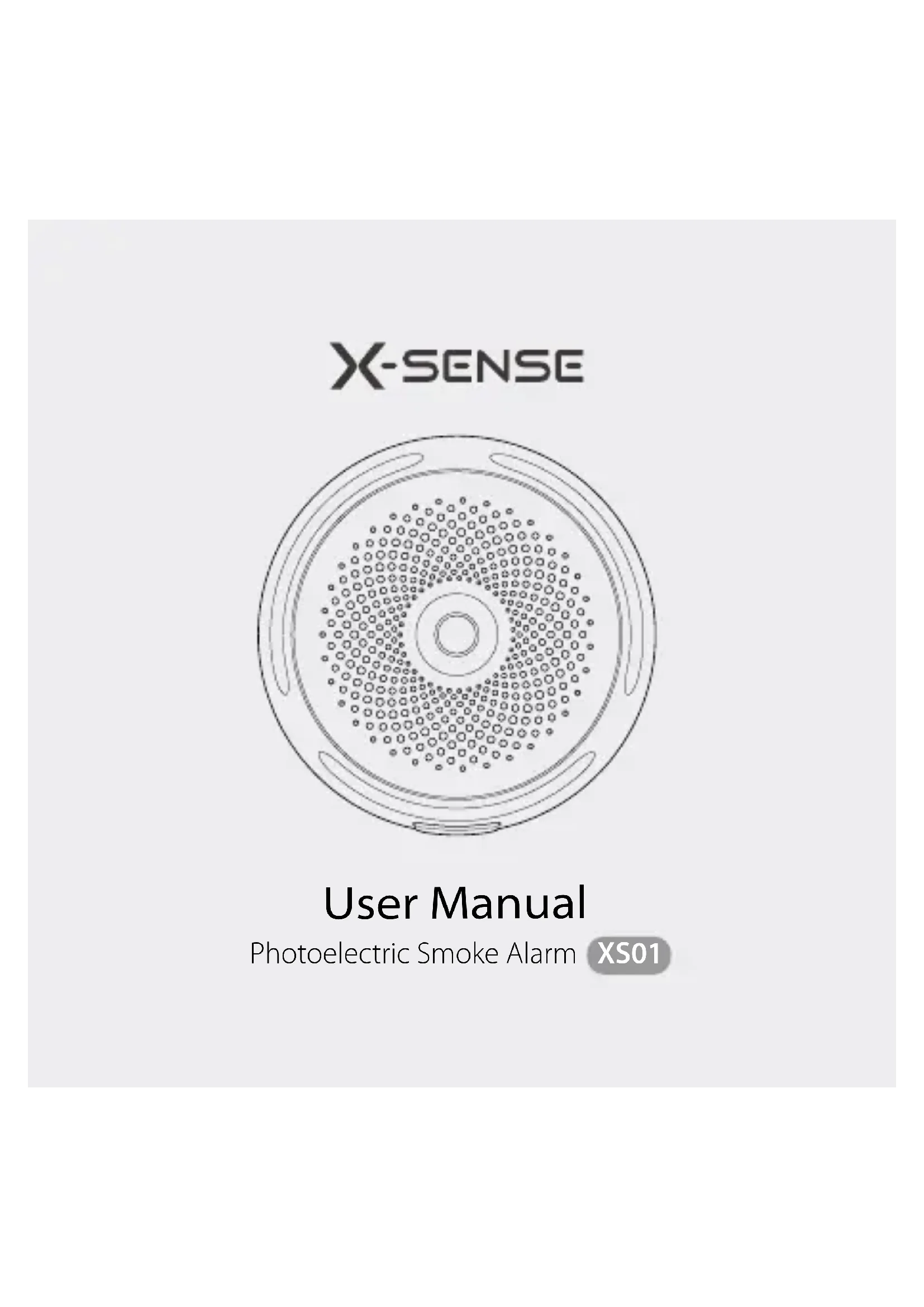Screen dimensions: 924x1307
Task: Click the Photoelectric Smoke Alarm subtitle
Action: point(413,953)
